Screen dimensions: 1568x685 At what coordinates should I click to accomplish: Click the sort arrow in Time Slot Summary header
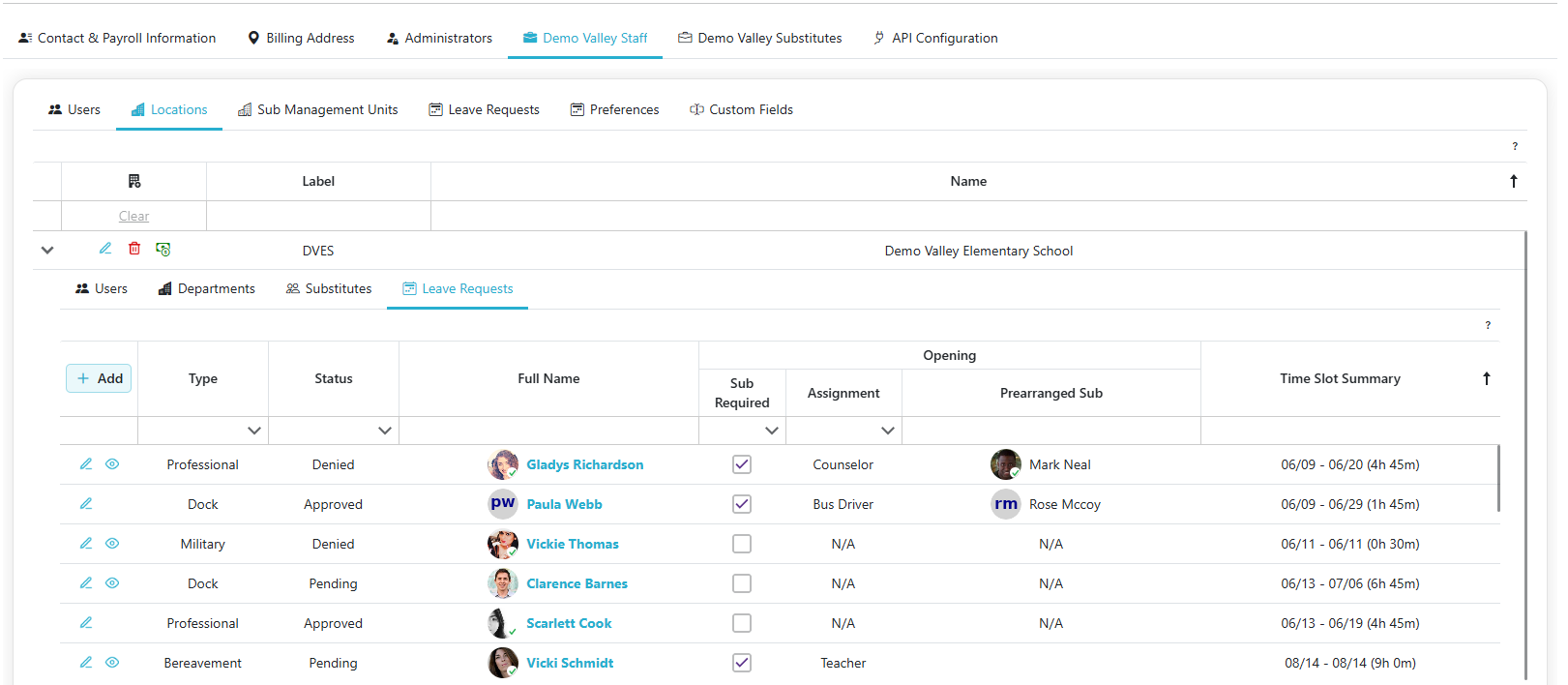click(x=1487, y=378)
